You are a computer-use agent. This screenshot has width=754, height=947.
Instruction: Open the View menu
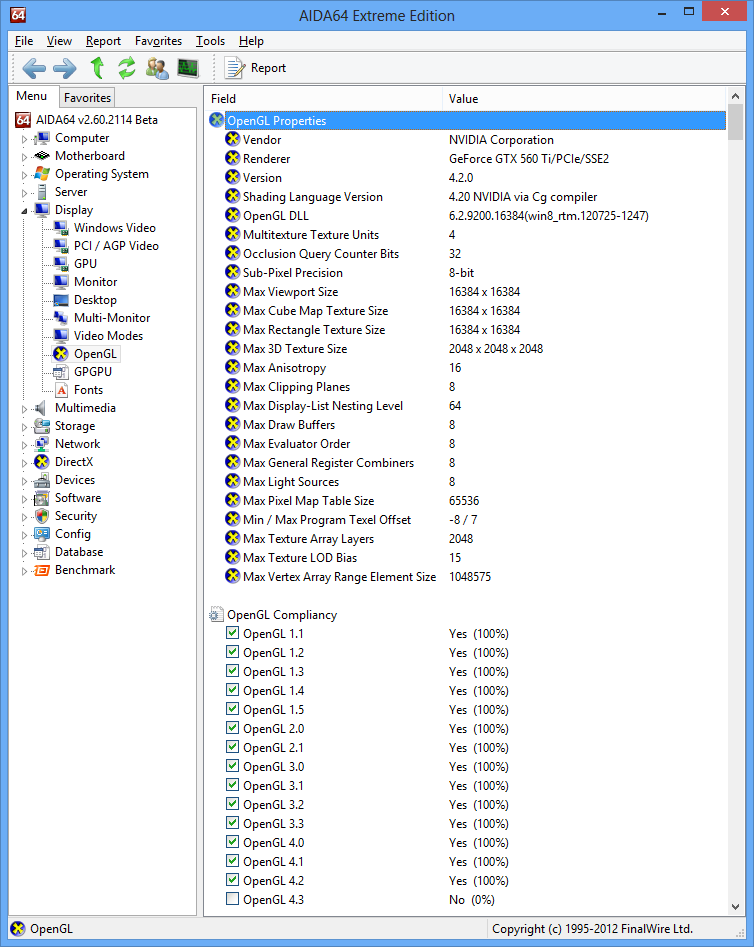pos(59,41)
